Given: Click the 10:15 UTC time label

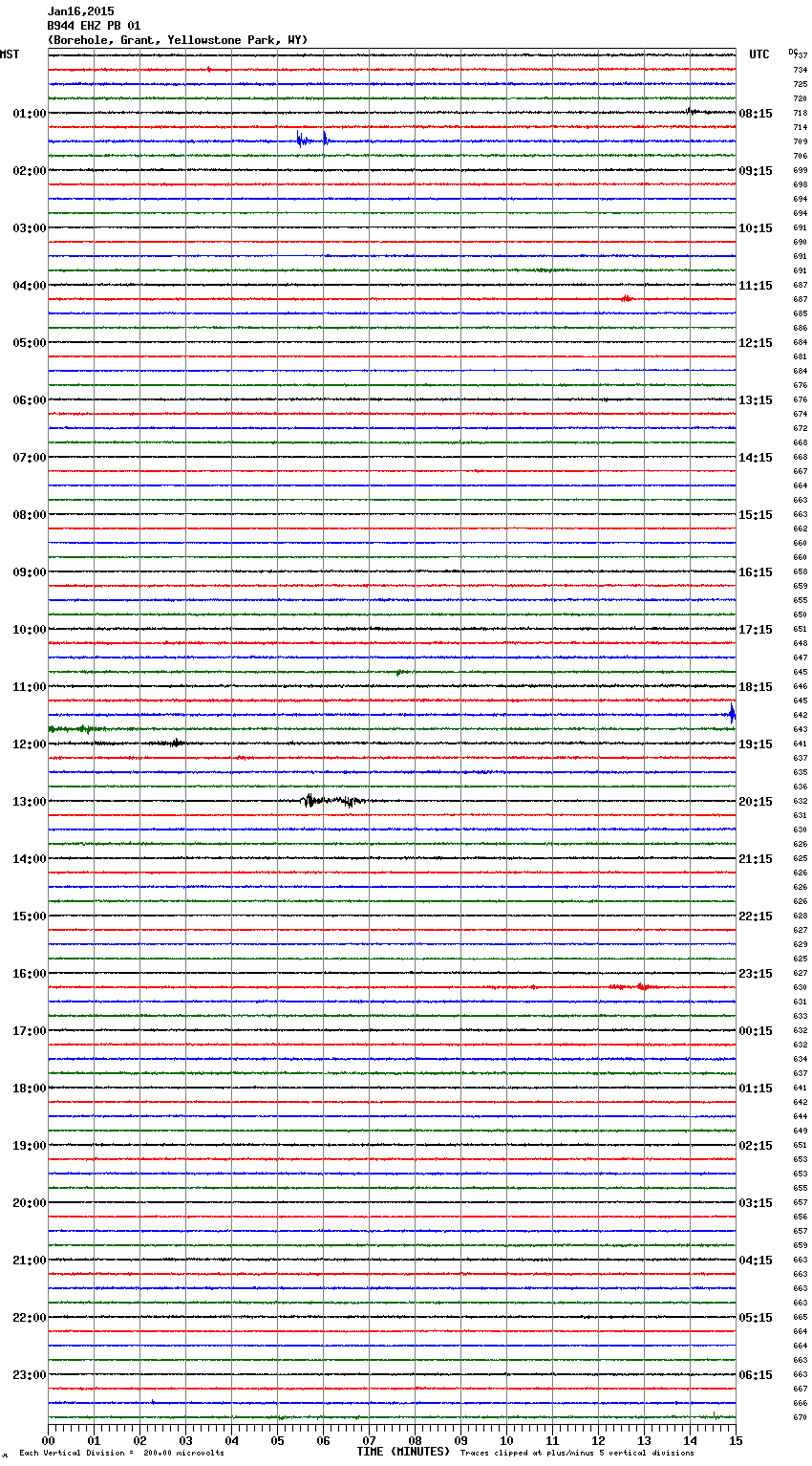Looking at the screenshot, I should [x=756, y=228].
